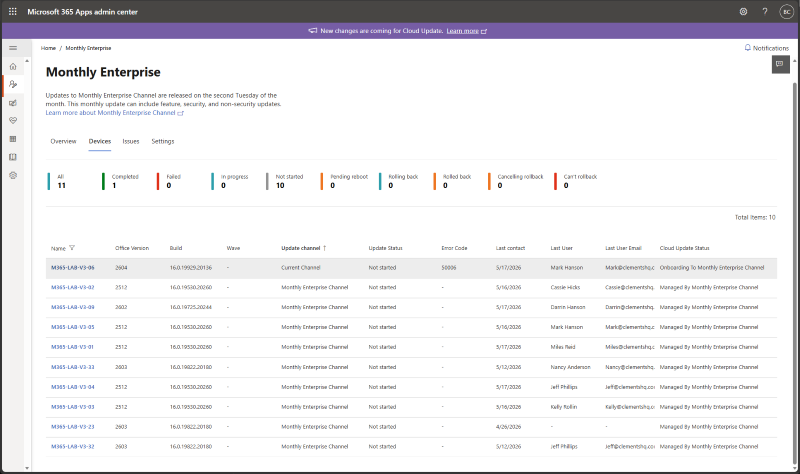Filter devices by In progress status
The image size is (800, 474).
(x=230, y=181)
